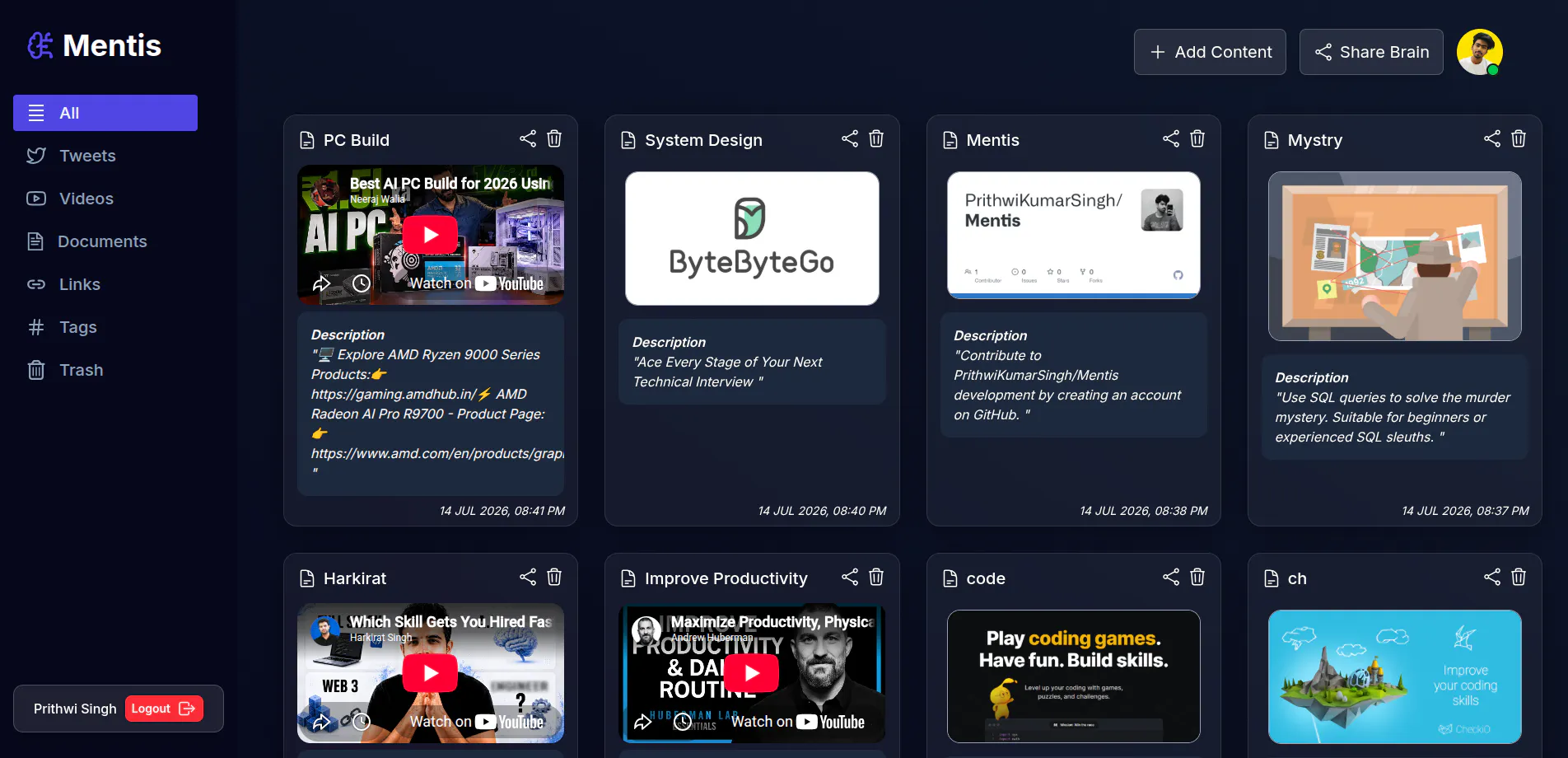Image resolution: width=1568 pixels, height=758 pixels.
Task: Open the Trash section
Action: click(x=105, y=370)
